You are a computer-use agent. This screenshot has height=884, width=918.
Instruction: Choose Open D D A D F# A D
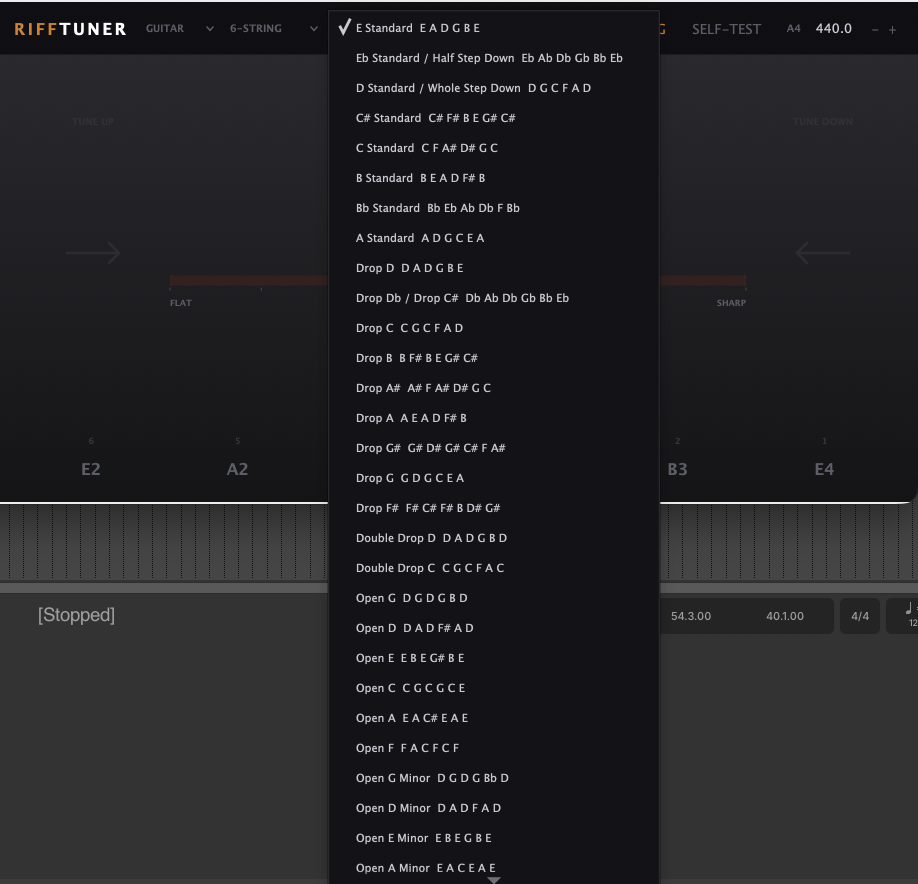[x=494, y=628]
